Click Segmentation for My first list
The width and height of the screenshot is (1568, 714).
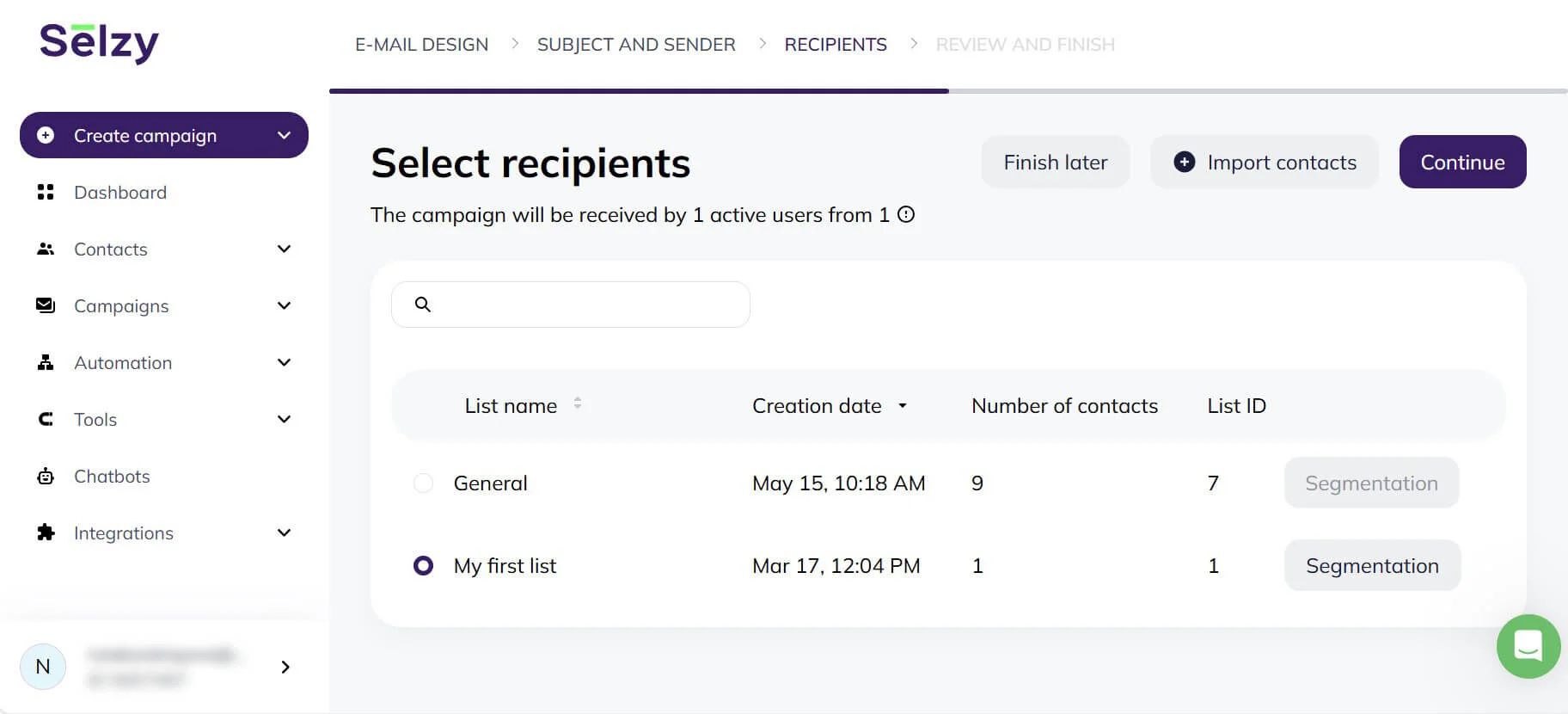click(1372, 565)
